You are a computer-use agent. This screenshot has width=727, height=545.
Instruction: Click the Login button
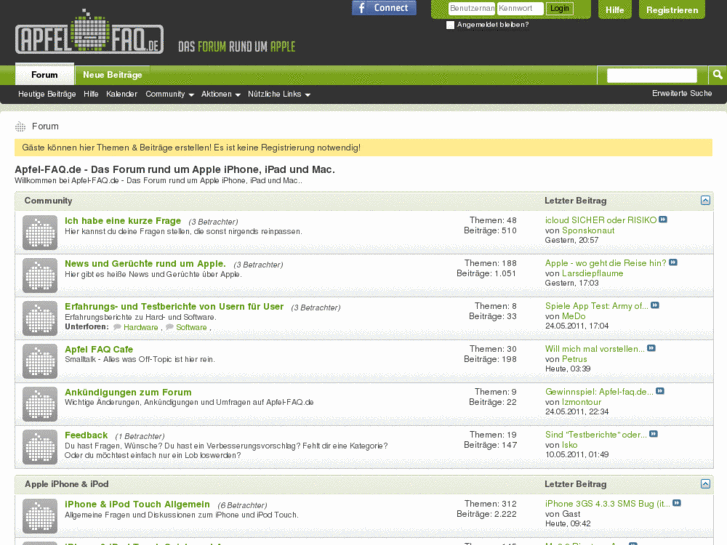click(559, 9)
